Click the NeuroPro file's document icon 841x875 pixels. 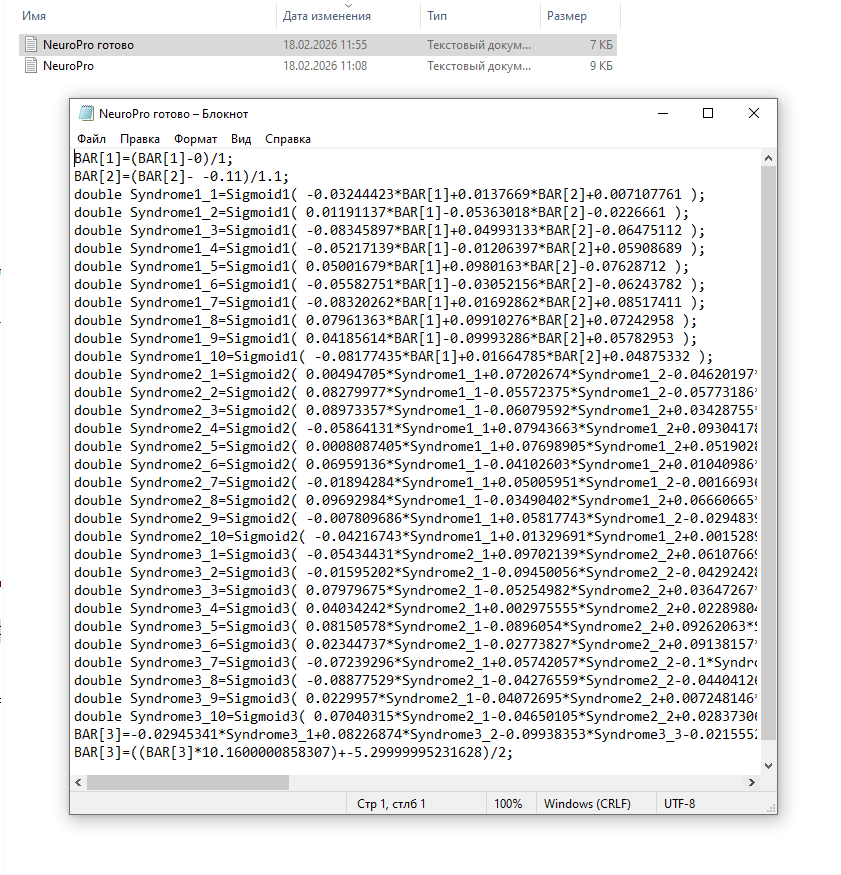coord(31,66)
